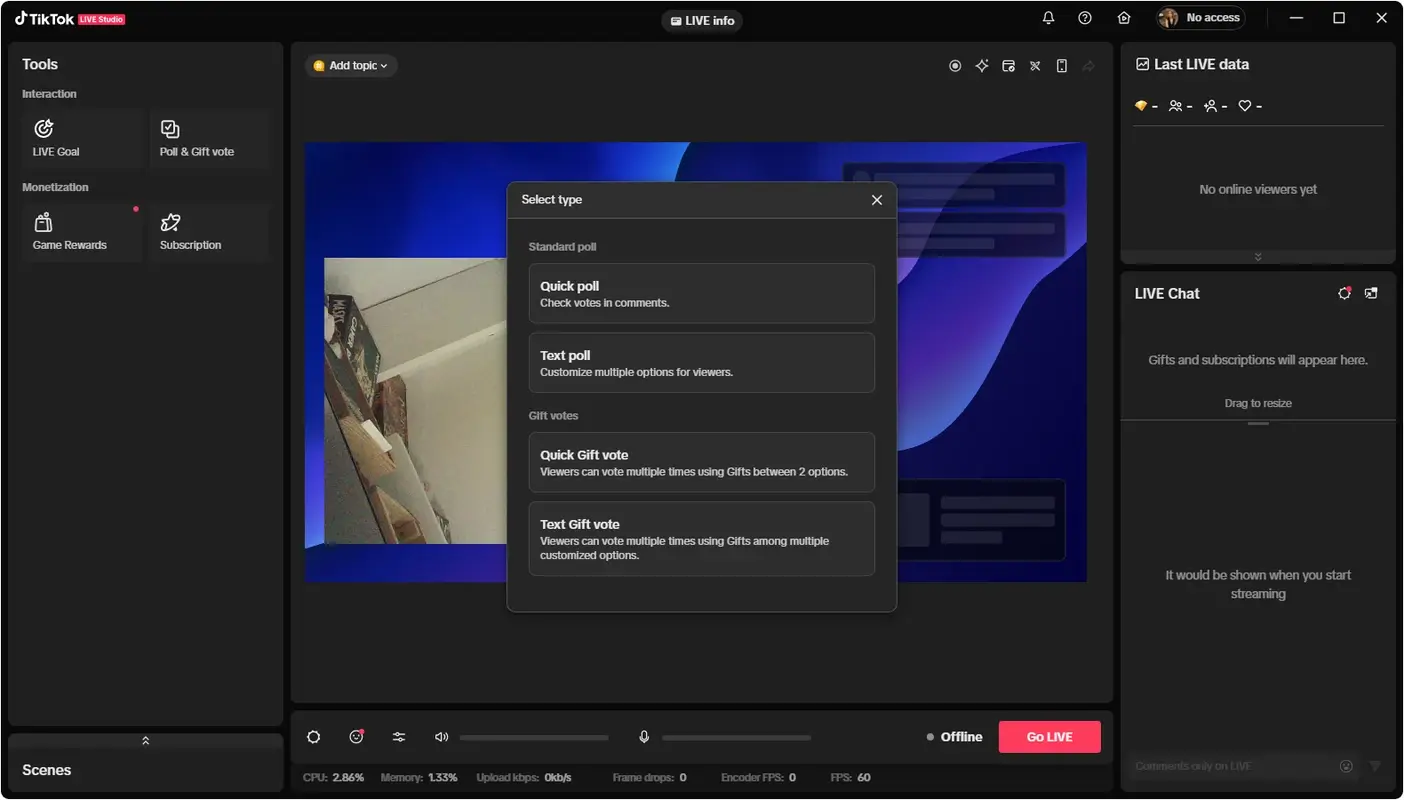Click the record icon above the preview
The width and height of the screenshot is (1404, 800).
pos(955,65)
